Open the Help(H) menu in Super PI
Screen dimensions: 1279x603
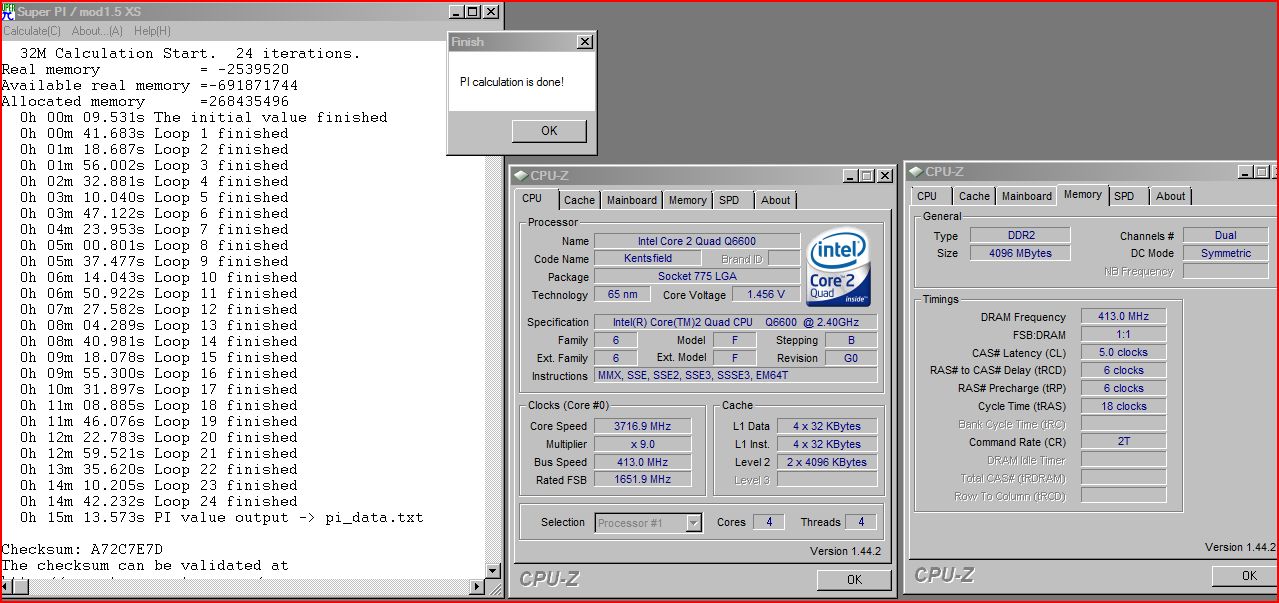(153, 31)
